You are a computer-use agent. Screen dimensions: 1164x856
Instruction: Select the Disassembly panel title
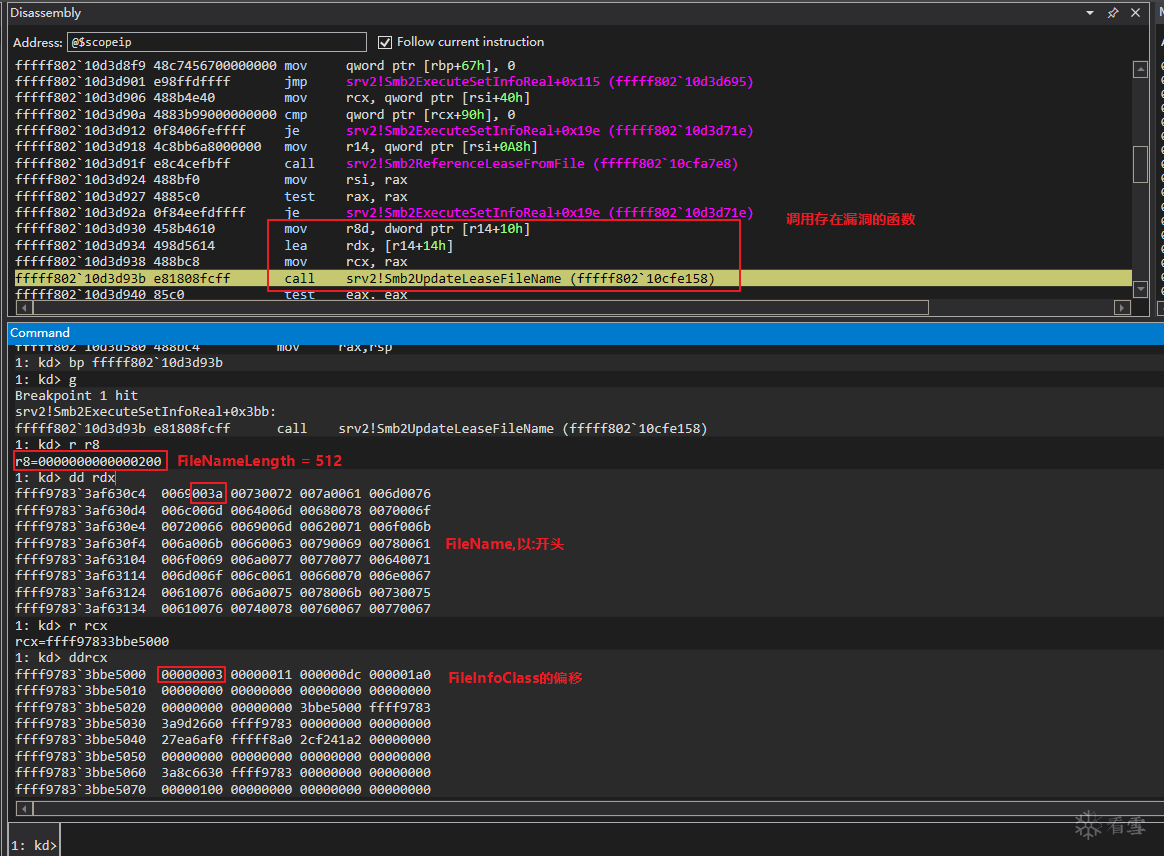tap(46, 13)
